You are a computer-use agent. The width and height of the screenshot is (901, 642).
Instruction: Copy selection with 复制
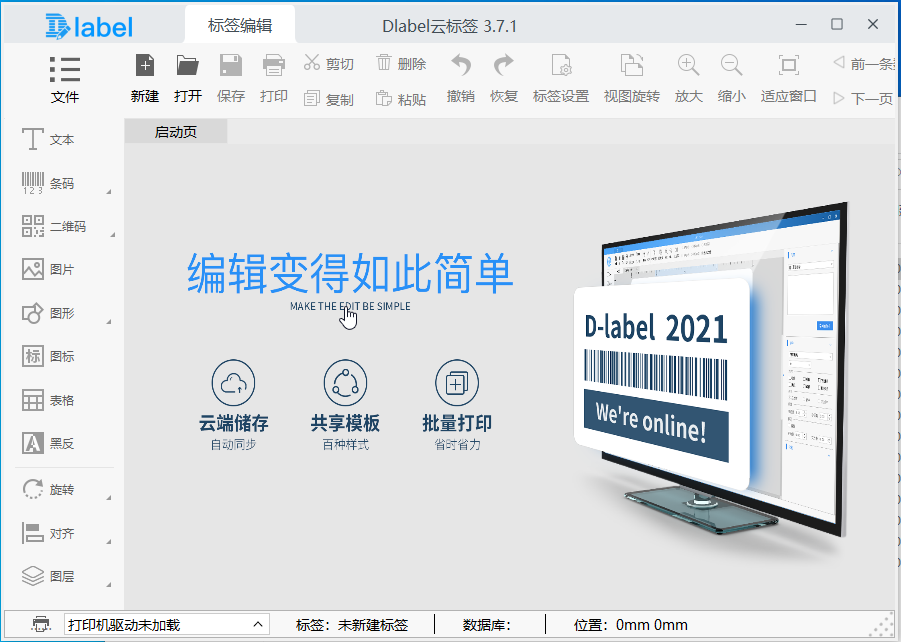point(329,99)
